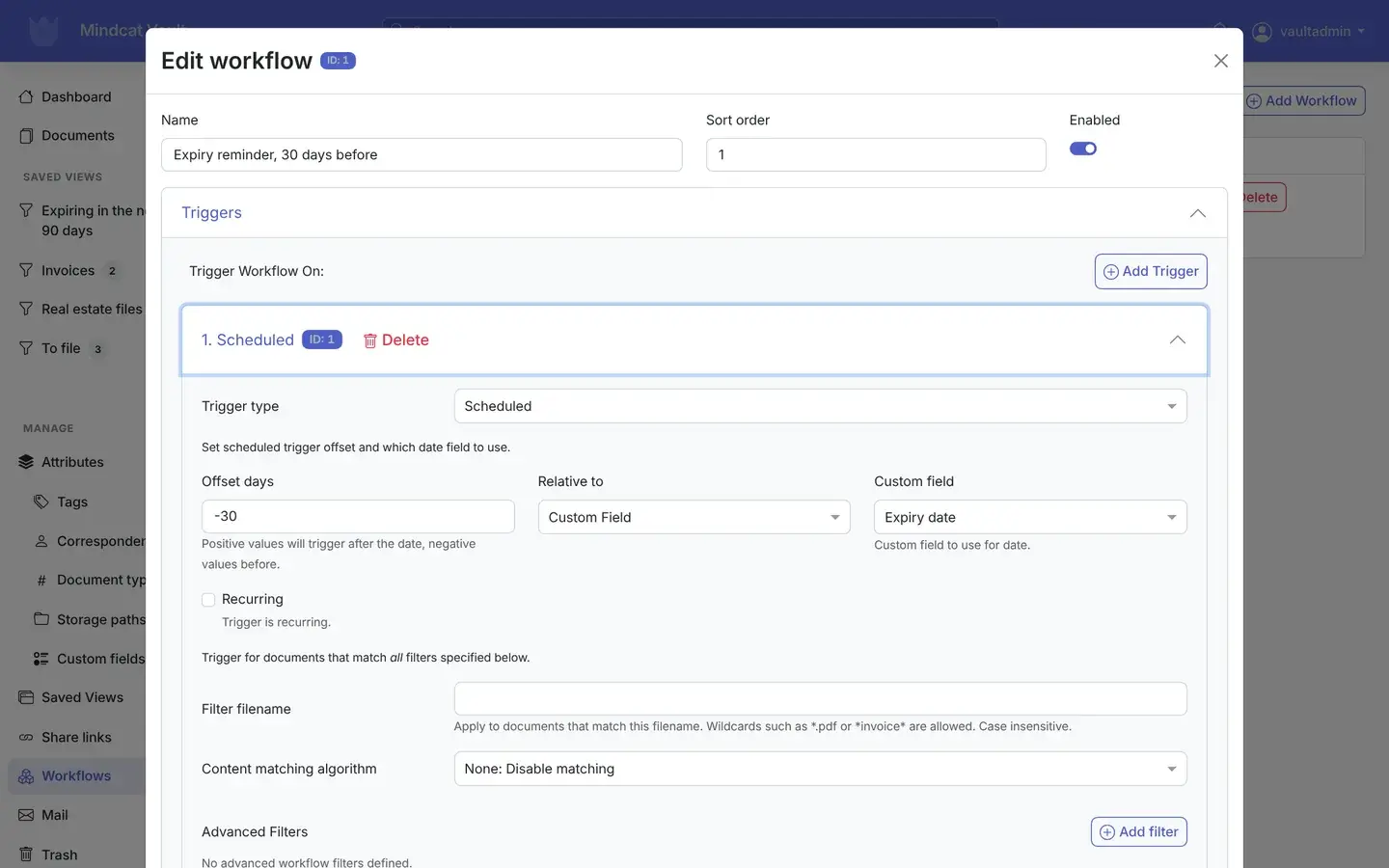Open the Dashboard menu item
The height and width of the screenshot is (868, 1389).
coord(76,96)
